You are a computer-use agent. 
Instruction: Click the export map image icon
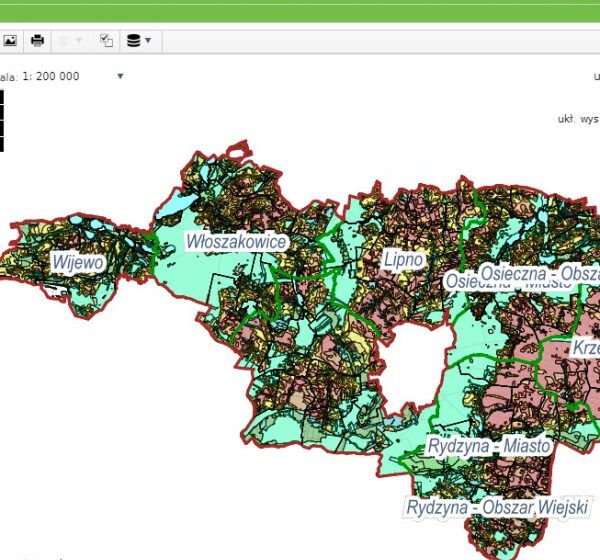coord(11,41)
